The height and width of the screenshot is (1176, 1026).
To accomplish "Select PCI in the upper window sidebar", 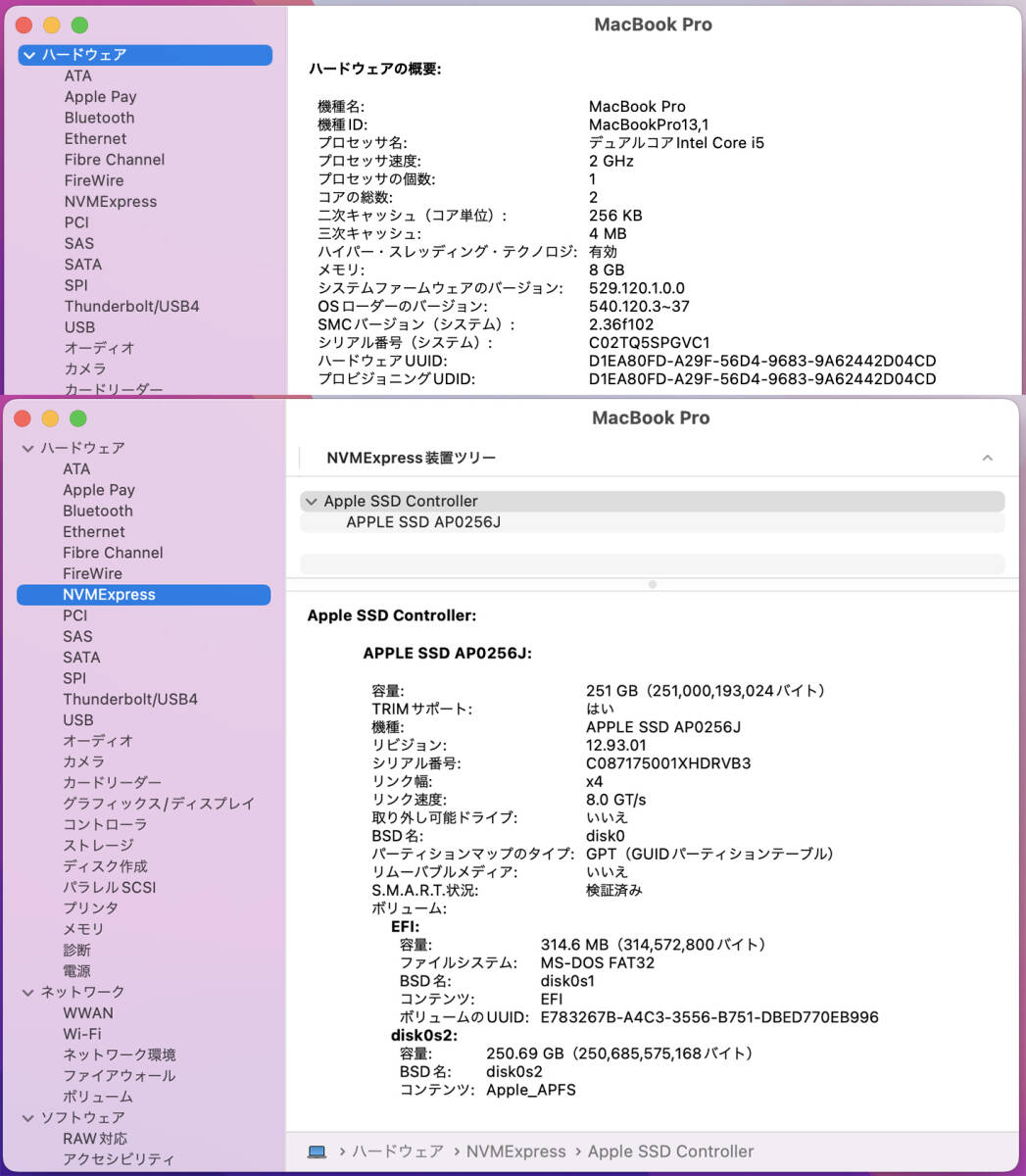I will pos(76,222).
